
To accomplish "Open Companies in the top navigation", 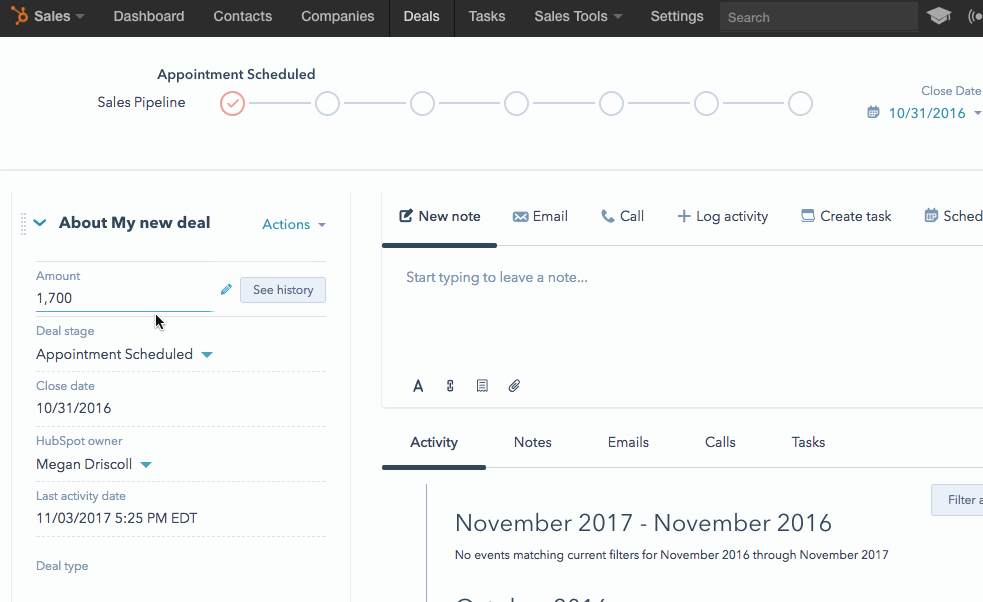I will coord(338,16).
